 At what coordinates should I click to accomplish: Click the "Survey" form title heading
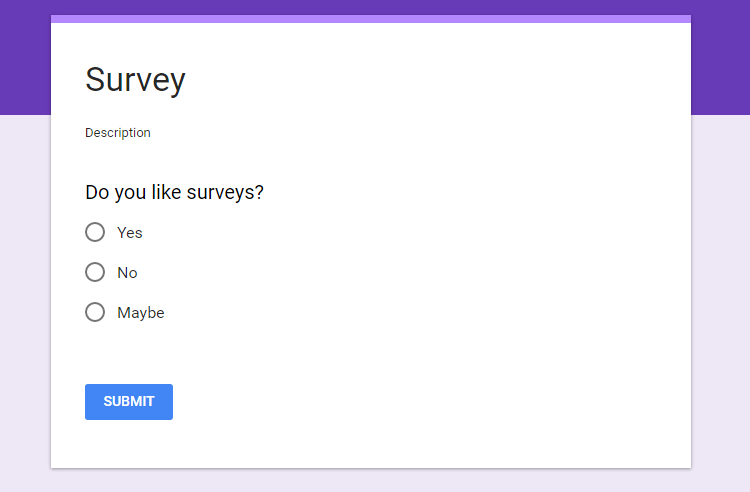coord(135,80)
